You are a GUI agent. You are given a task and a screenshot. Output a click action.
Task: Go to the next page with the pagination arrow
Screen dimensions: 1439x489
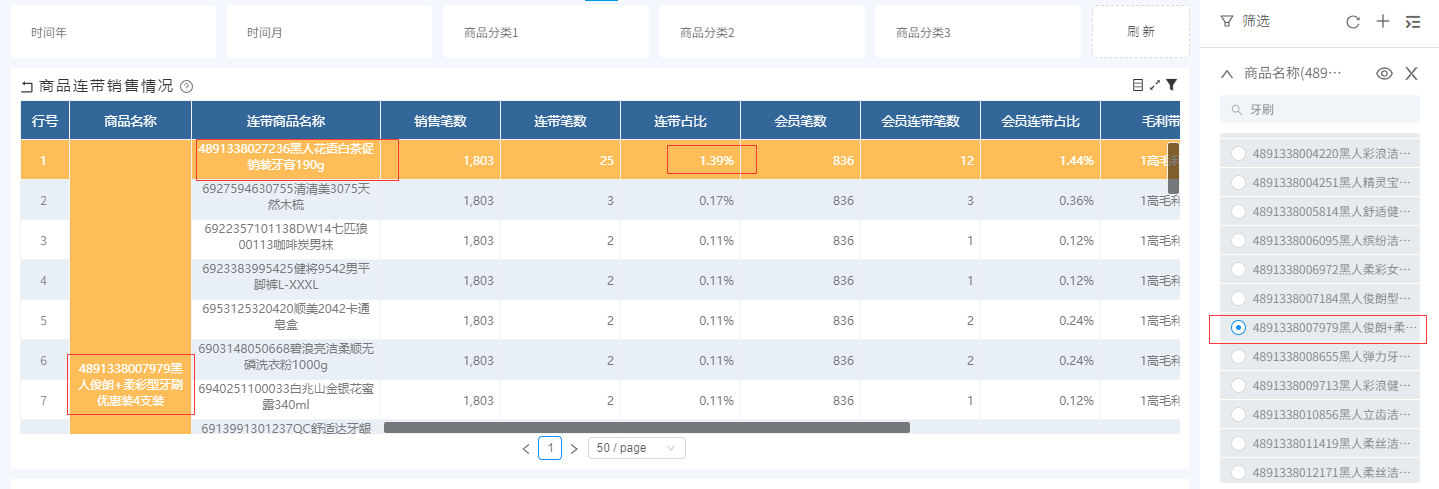click(574, 449)
